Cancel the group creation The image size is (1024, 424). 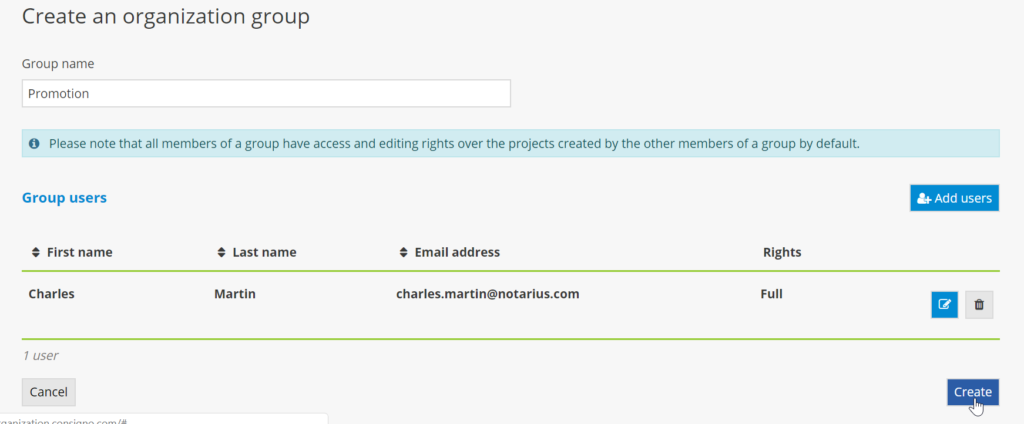point(48,392)
